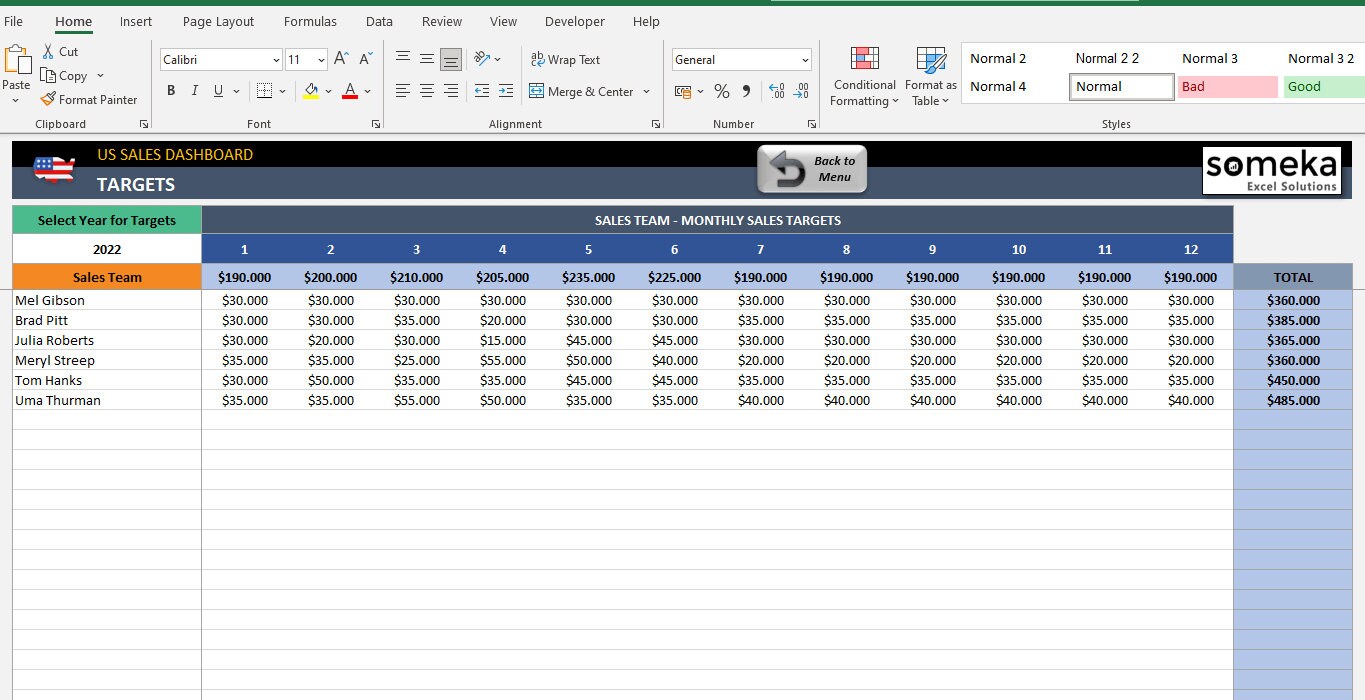Switch to the Formulas ribbon tab
This screenshot has width=1365, height=700.
click(310, 20)
